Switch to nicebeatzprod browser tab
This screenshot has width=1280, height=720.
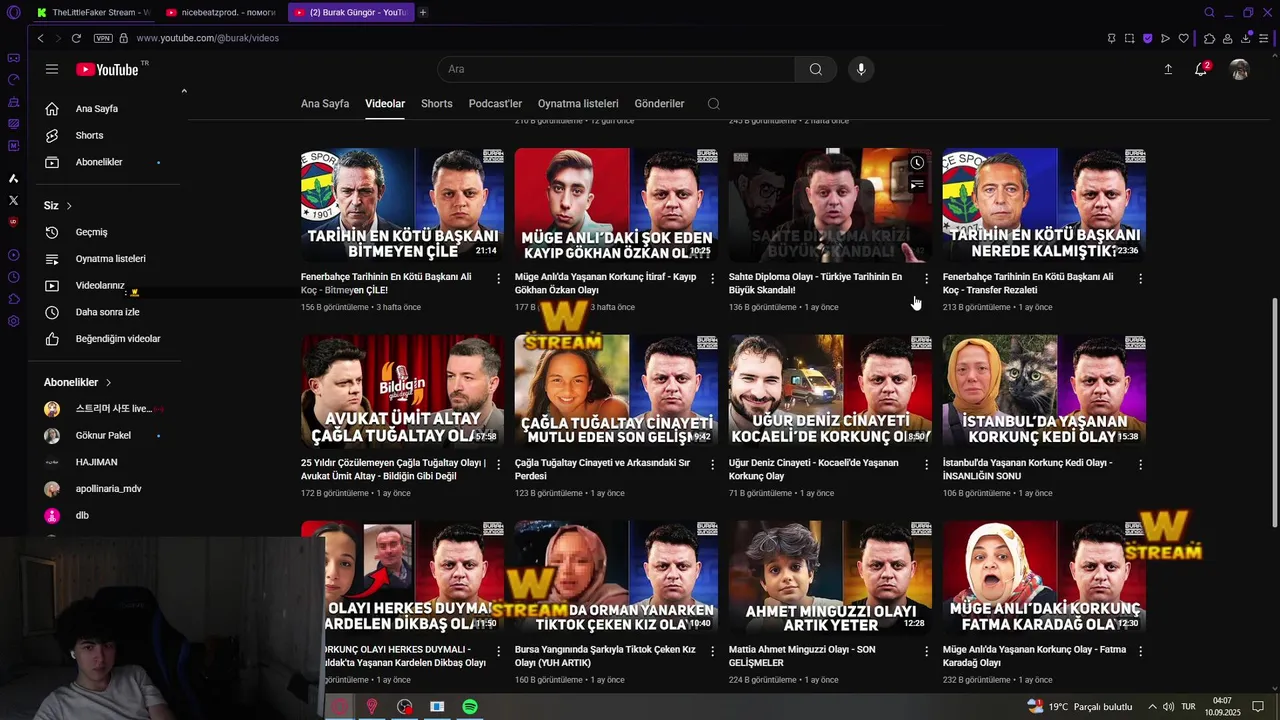click(220, 12)
